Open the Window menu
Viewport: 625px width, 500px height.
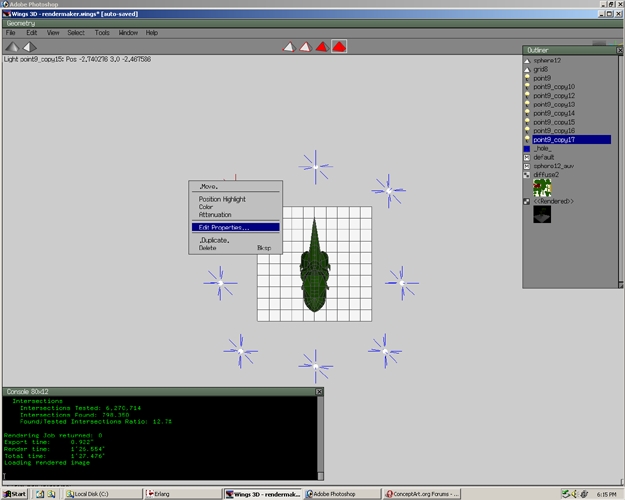[x=128, y=33]
